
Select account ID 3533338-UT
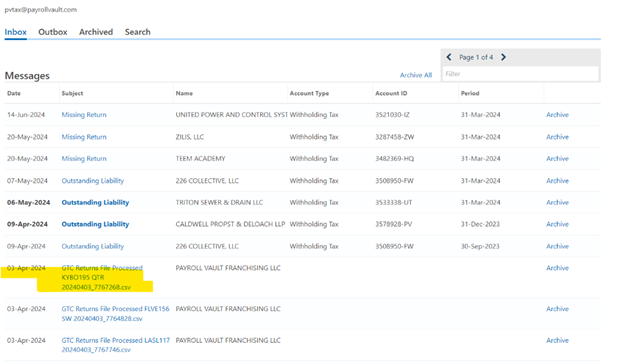click(394, 202)
